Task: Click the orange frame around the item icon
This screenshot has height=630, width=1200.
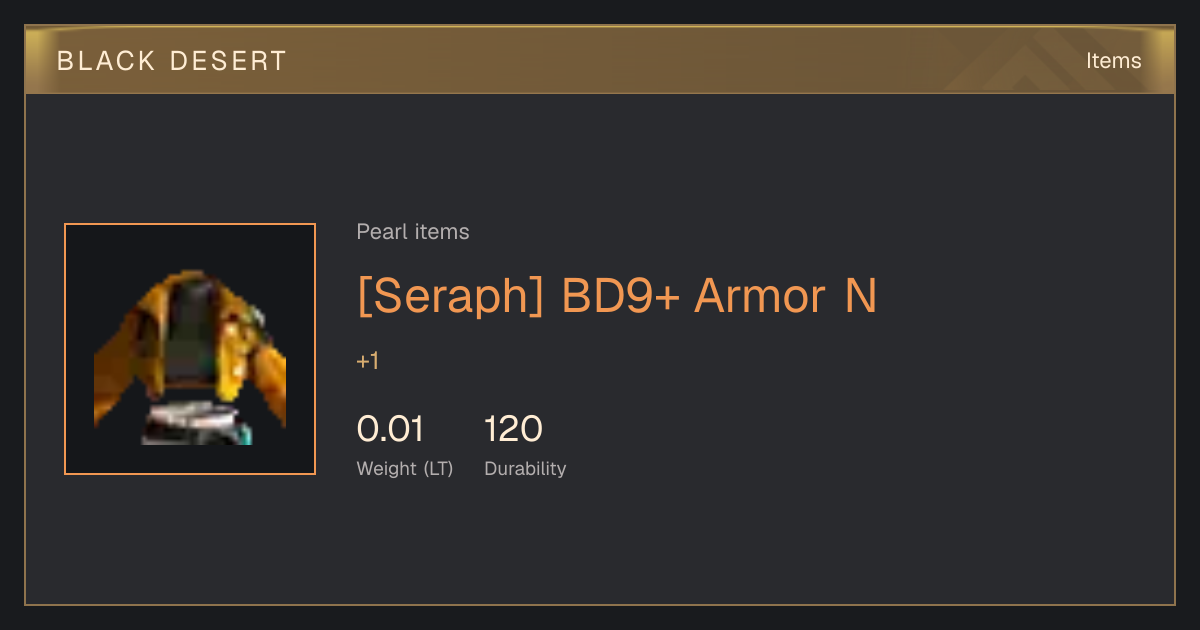Action: coord(190,349)
